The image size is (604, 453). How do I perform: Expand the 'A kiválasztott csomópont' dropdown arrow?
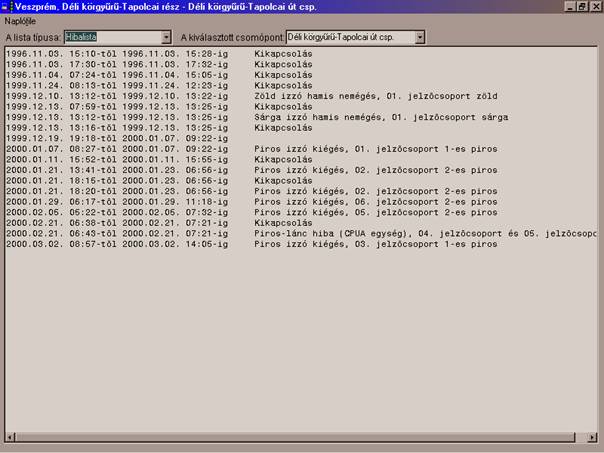pos(419,37)
